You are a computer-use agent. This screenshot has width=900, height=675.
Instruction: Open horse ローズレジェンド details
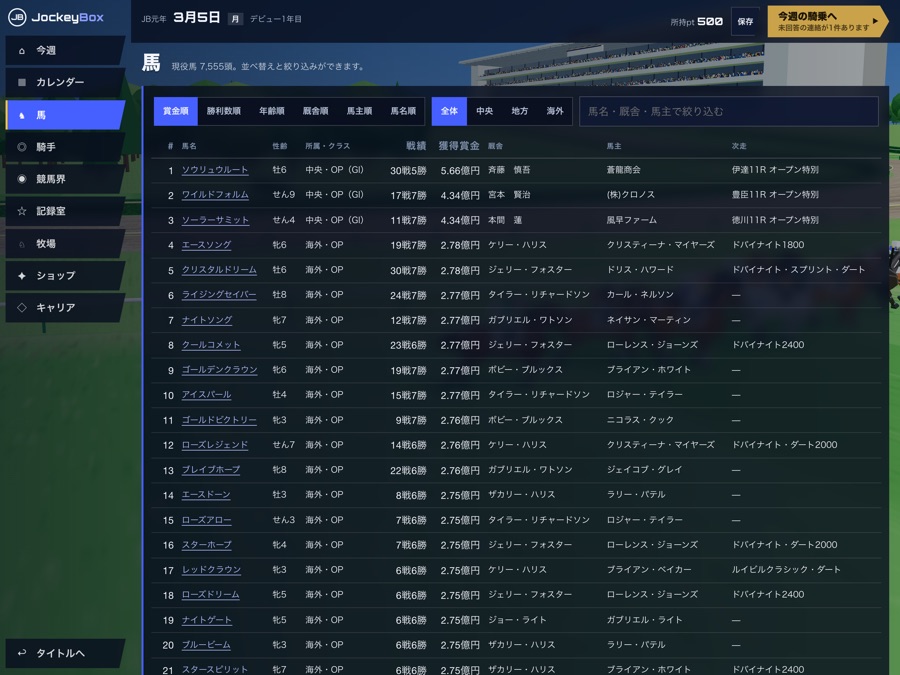[215, 445]
